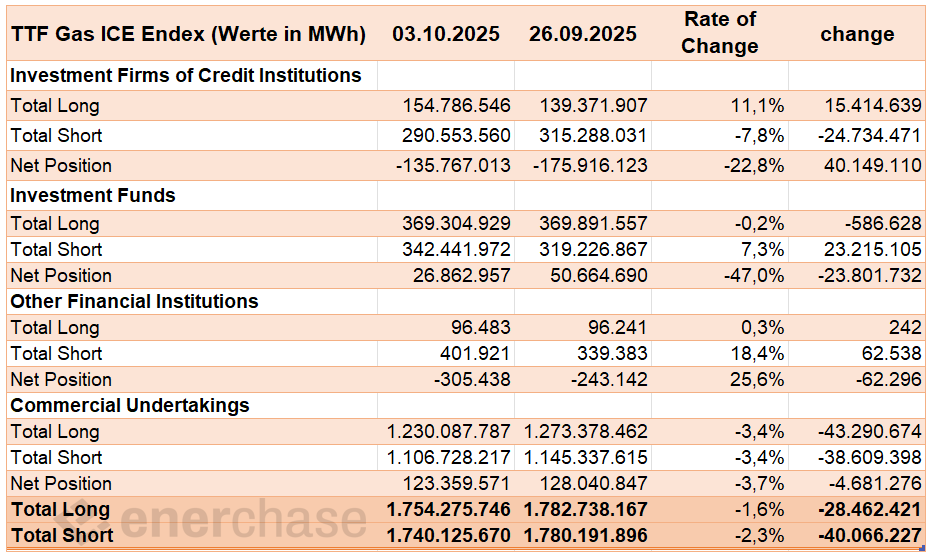The image size is (930, 554).
Task: Click the value 319.226.867
Action: tap(593, 250)
